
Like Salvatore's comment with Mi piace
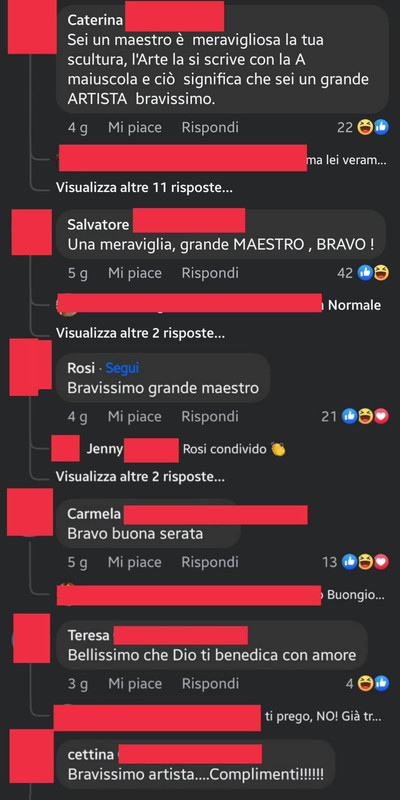[135, 273]
